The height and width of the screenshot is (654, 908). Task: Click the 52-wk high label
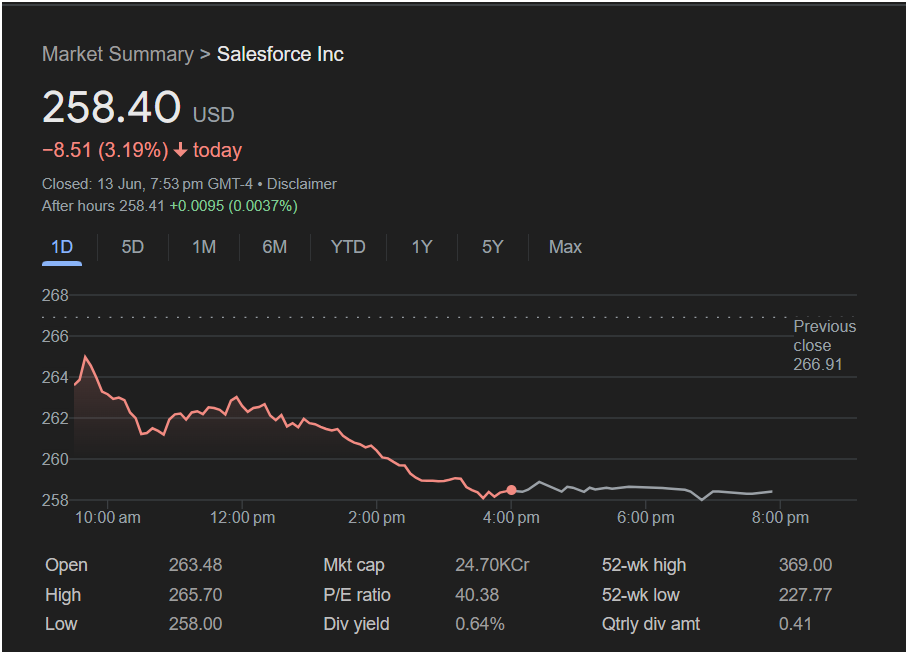click(644, 565)
